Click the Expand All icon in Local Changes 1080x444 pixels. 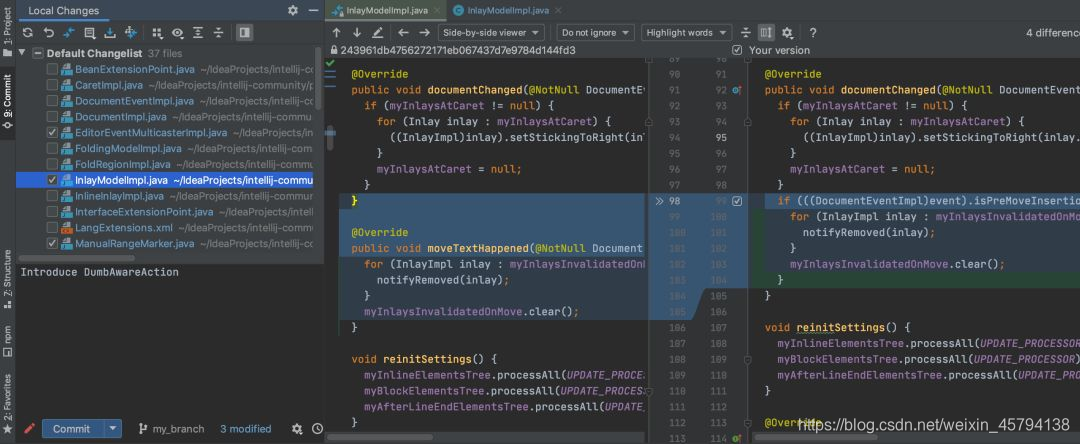pyautogui.click(x=198, y=32)
